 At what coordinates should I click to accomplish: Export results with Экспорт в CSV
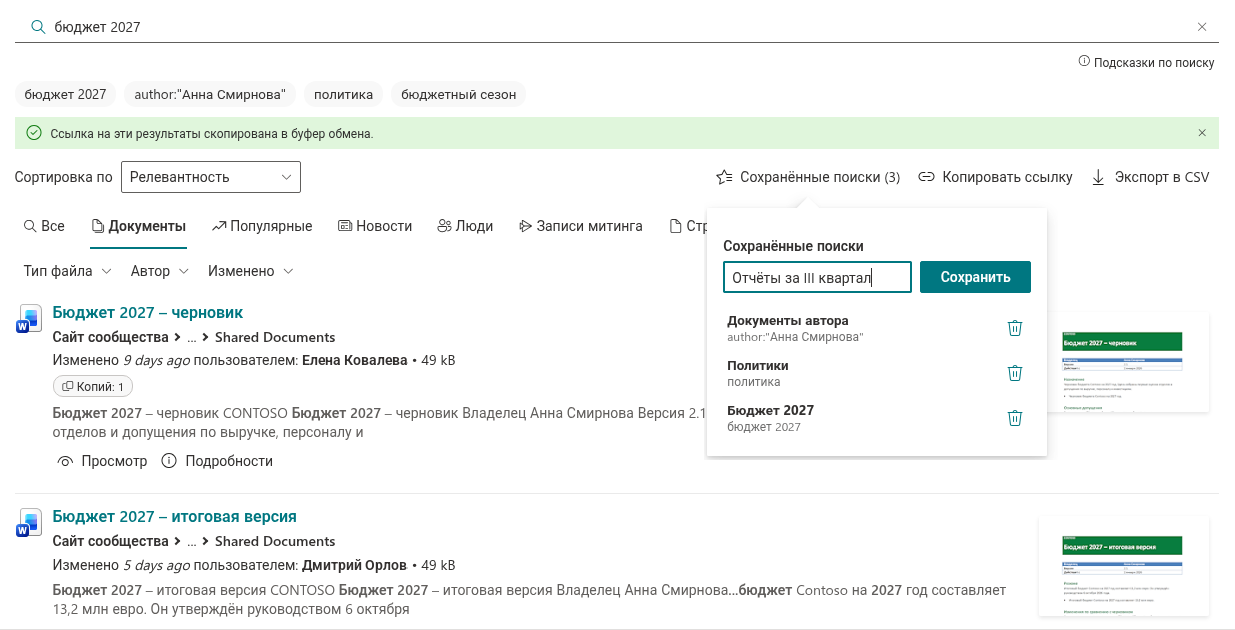click(1150, 177)
